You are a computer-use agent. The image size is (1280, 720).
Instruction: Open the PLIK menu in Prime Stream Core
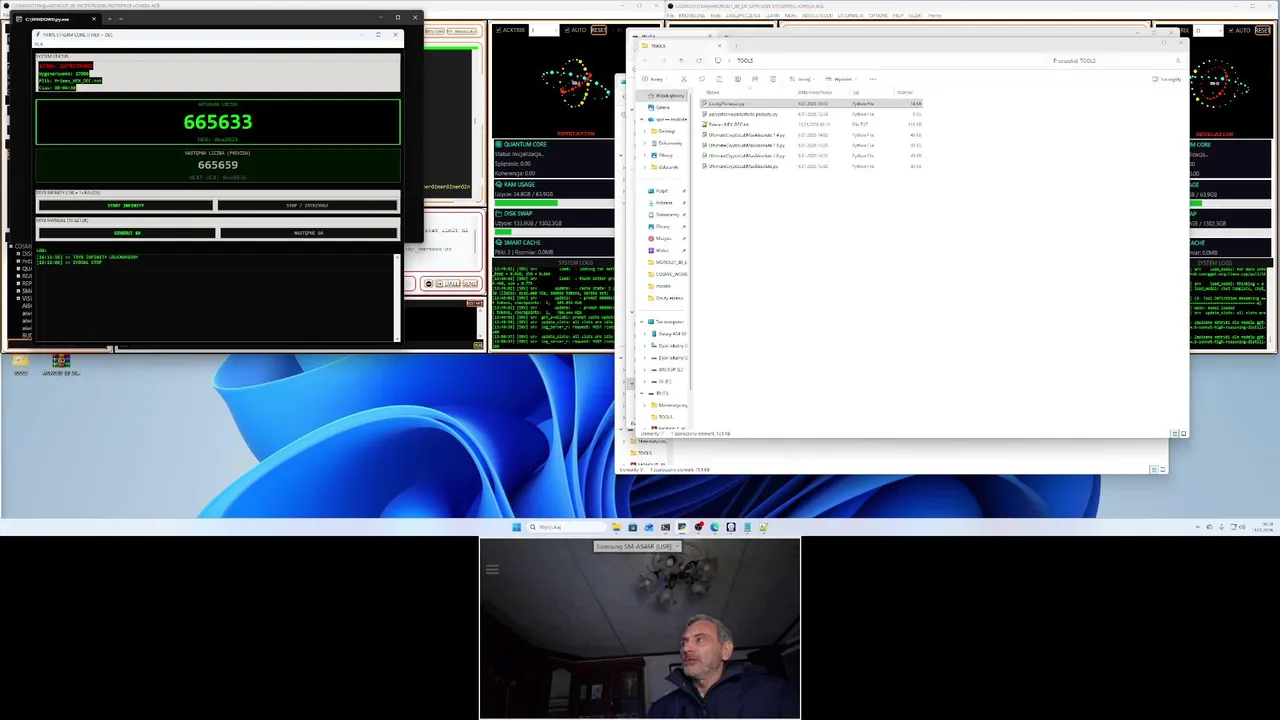39,44
